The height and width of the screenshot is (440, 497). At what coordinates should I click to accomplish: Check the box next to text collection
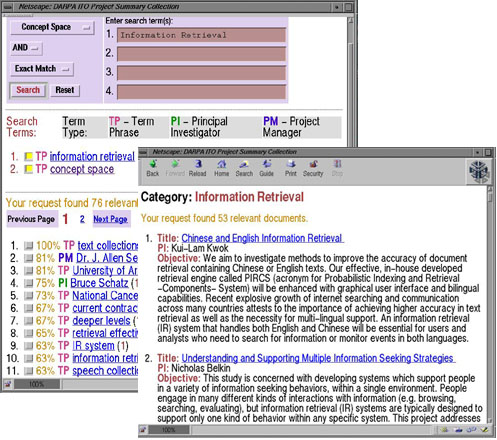[x=29, y=246]
